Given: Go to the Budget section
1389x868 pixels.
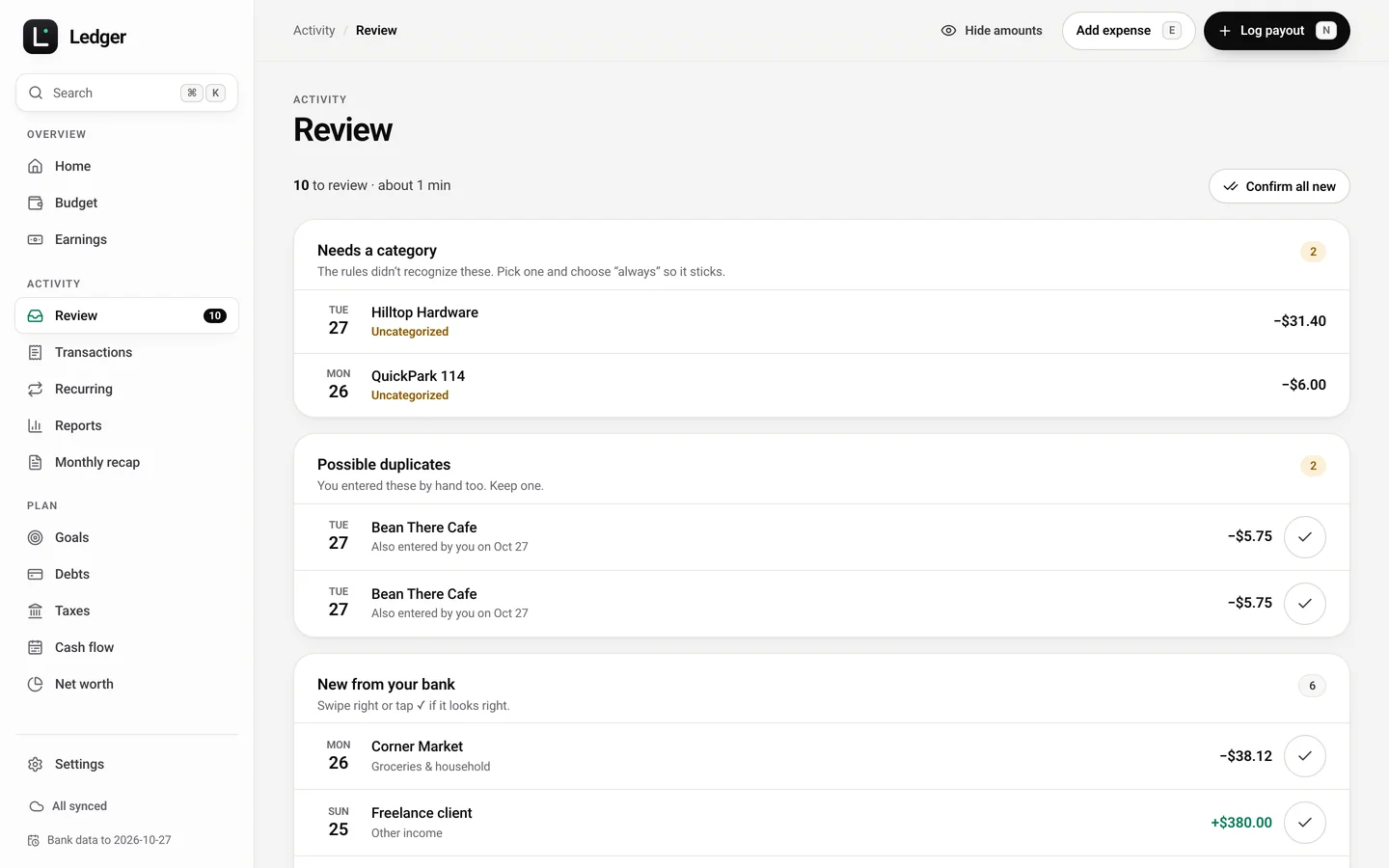Looking at the screenshot, I should pyautogui.click(x=126, y=203).
